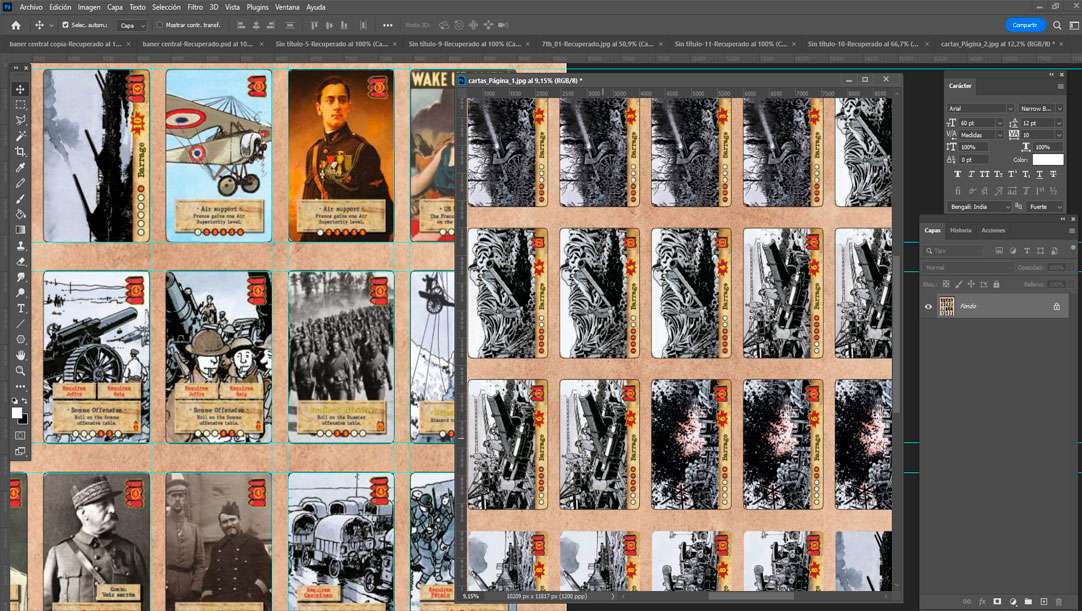Go to the Home screen icon
The image size is (1082, 611).
16,25
